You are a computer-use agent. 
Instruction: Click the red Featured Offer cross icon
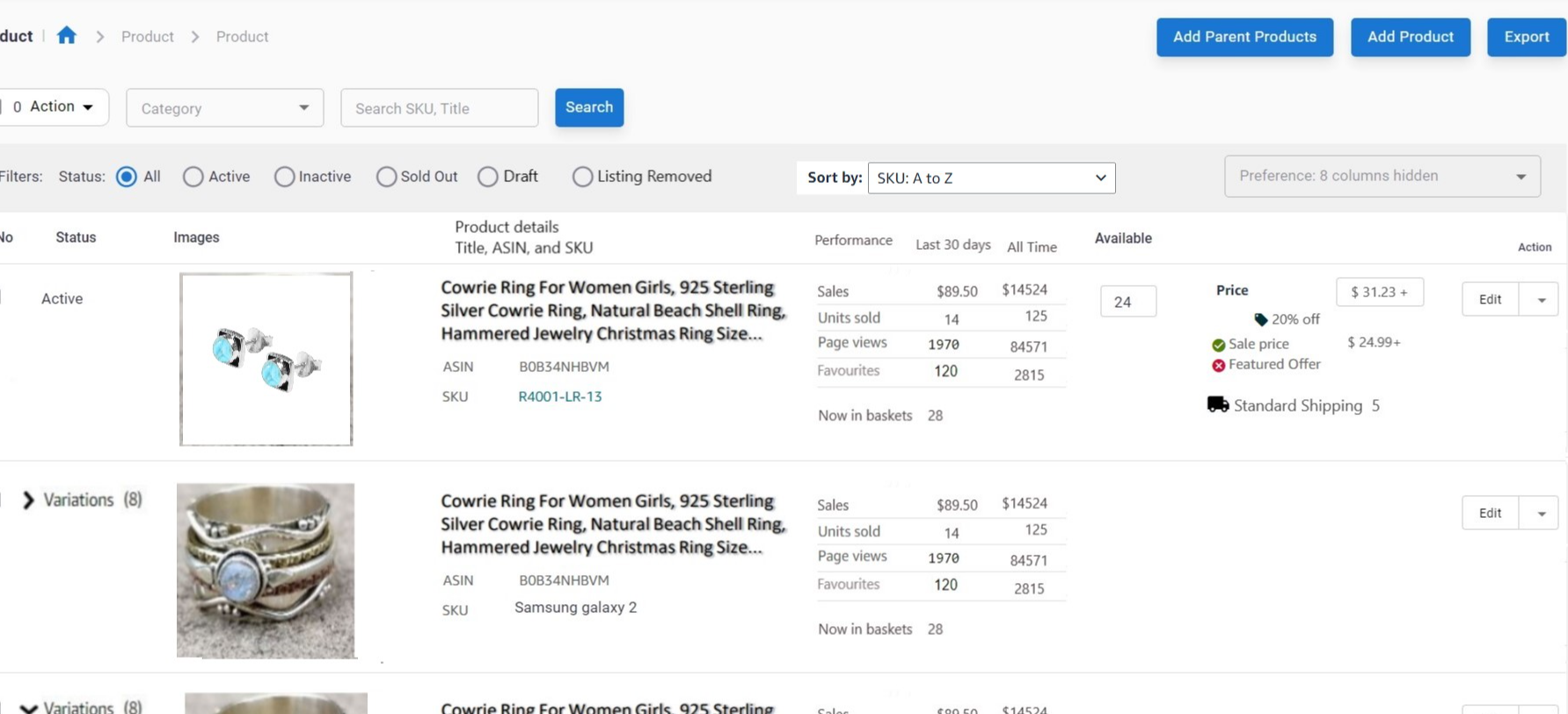1218,365
